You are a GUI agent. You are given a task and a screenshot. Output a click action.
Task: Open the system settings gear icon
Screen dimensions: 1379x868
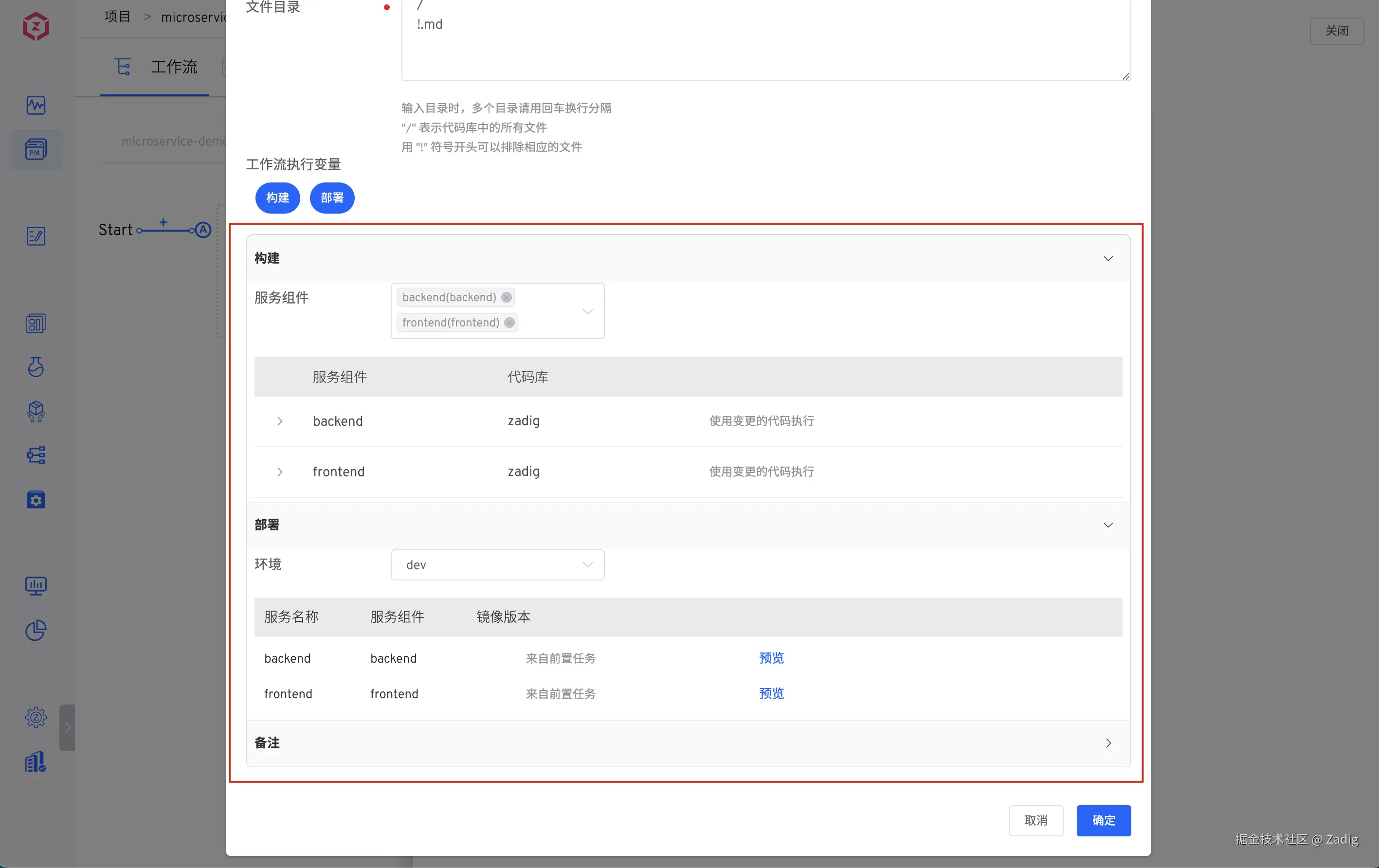point(36,717)
